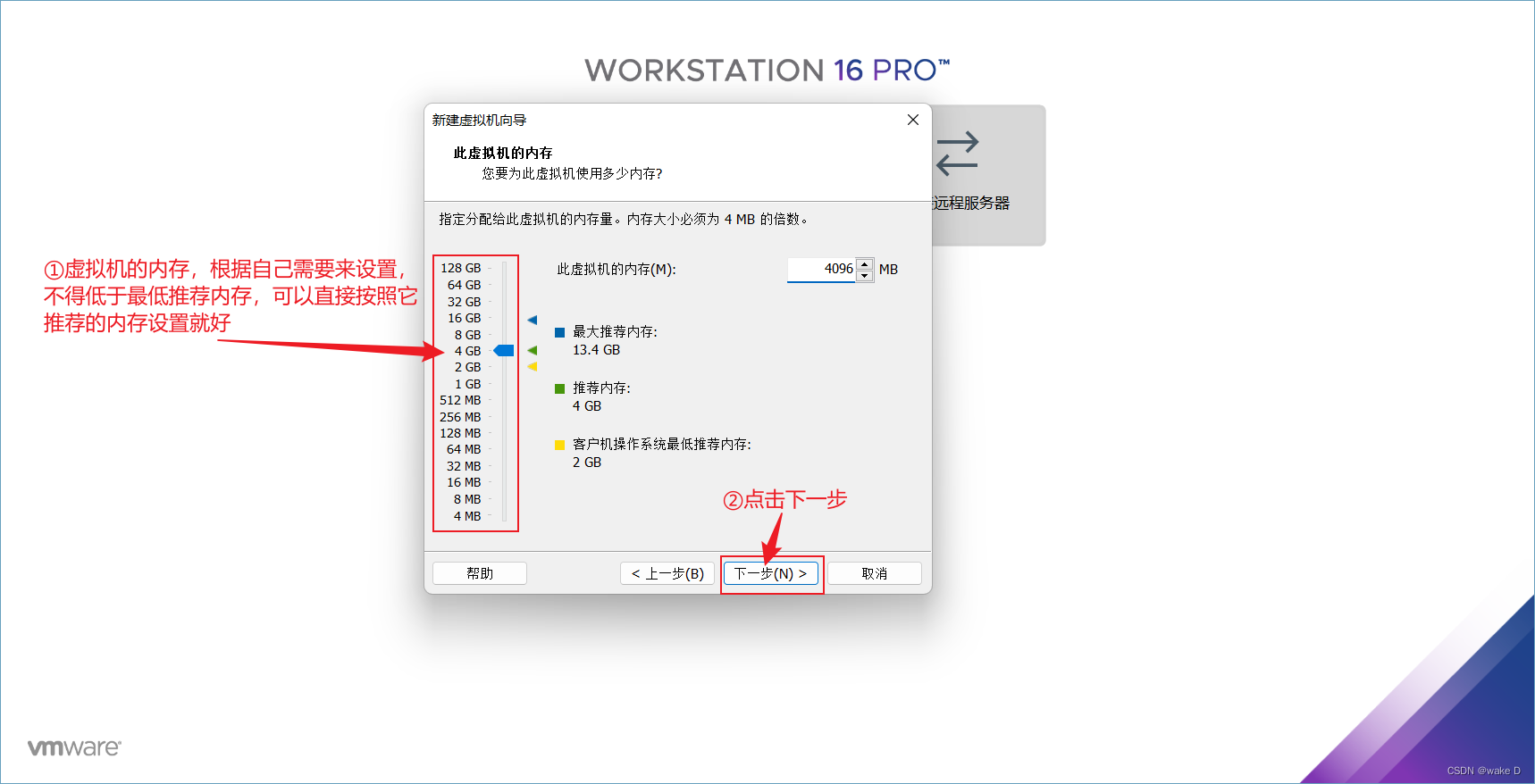Click the 此虚拟机的内存(M) field label
Image resolution: width=1535 pixels, height=784 pixels.
pos(617,269)
